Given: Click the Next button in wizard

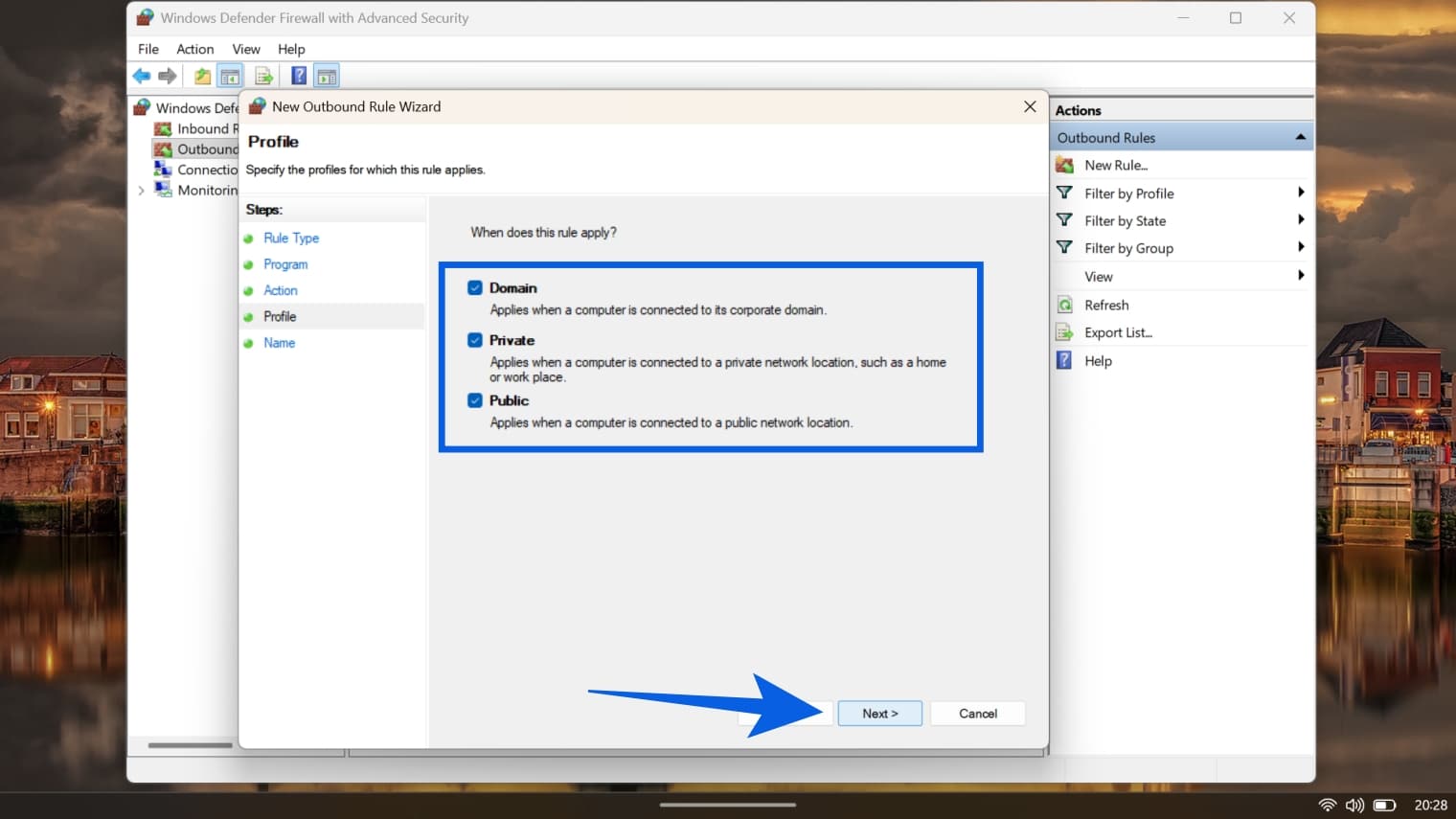Looking at the screenshot, I should (x=880, y=714).
